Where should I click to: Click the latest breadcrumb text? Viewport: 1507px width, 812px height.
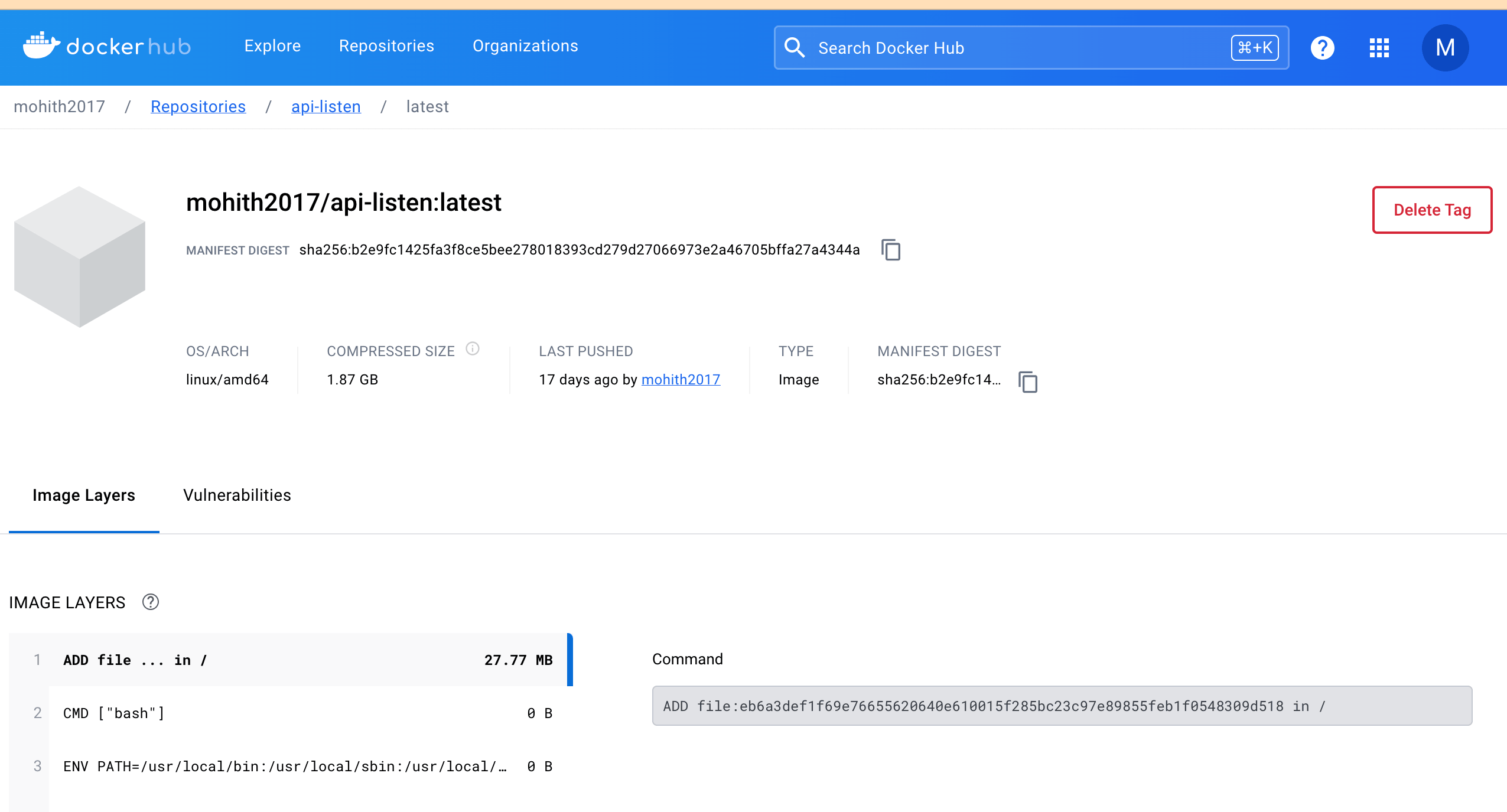pos(427,106)
